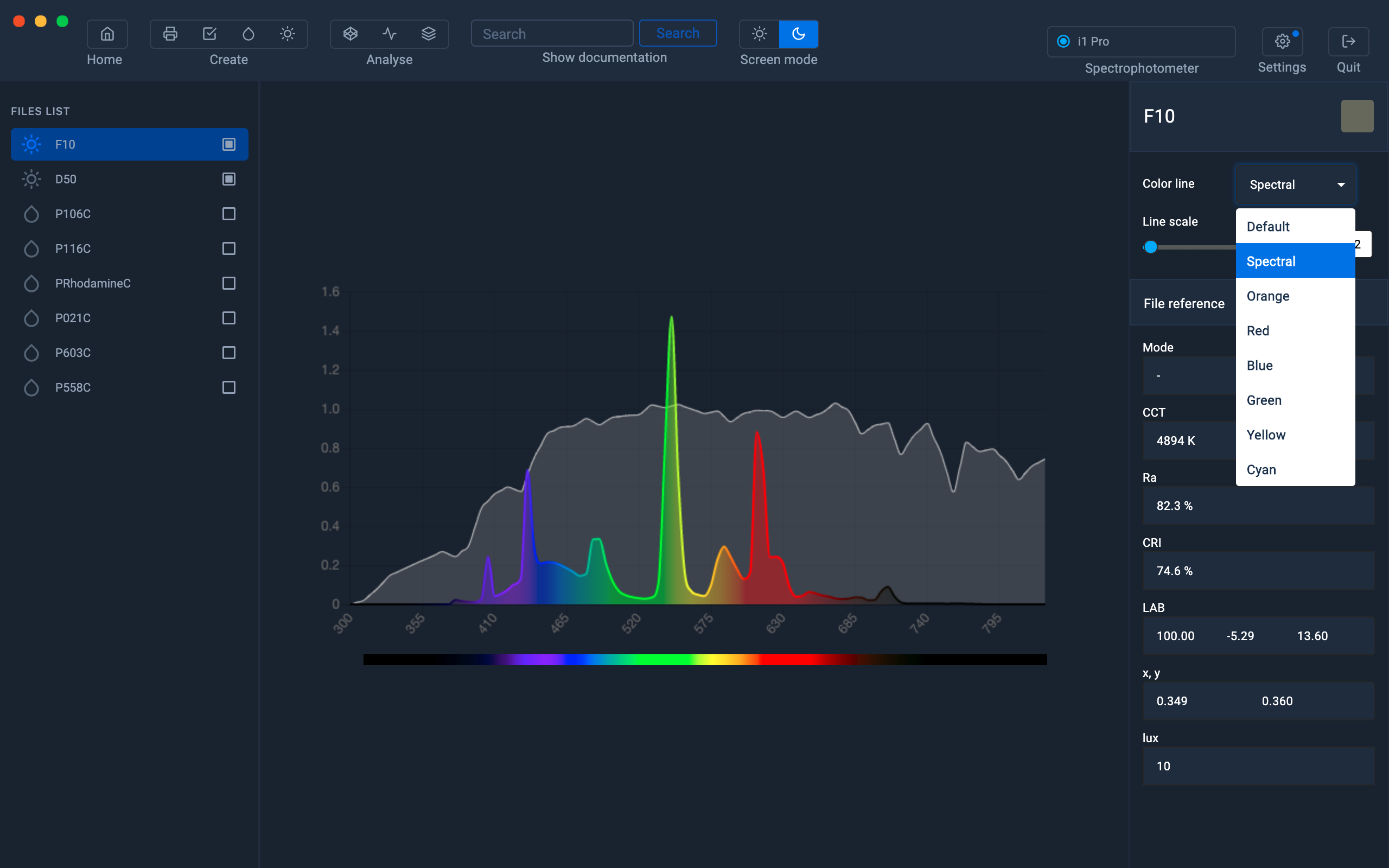The height and width of the screenshot is (868, 1389).
Task: Open the Home icon in toolbar
Action: pos(107,34)
